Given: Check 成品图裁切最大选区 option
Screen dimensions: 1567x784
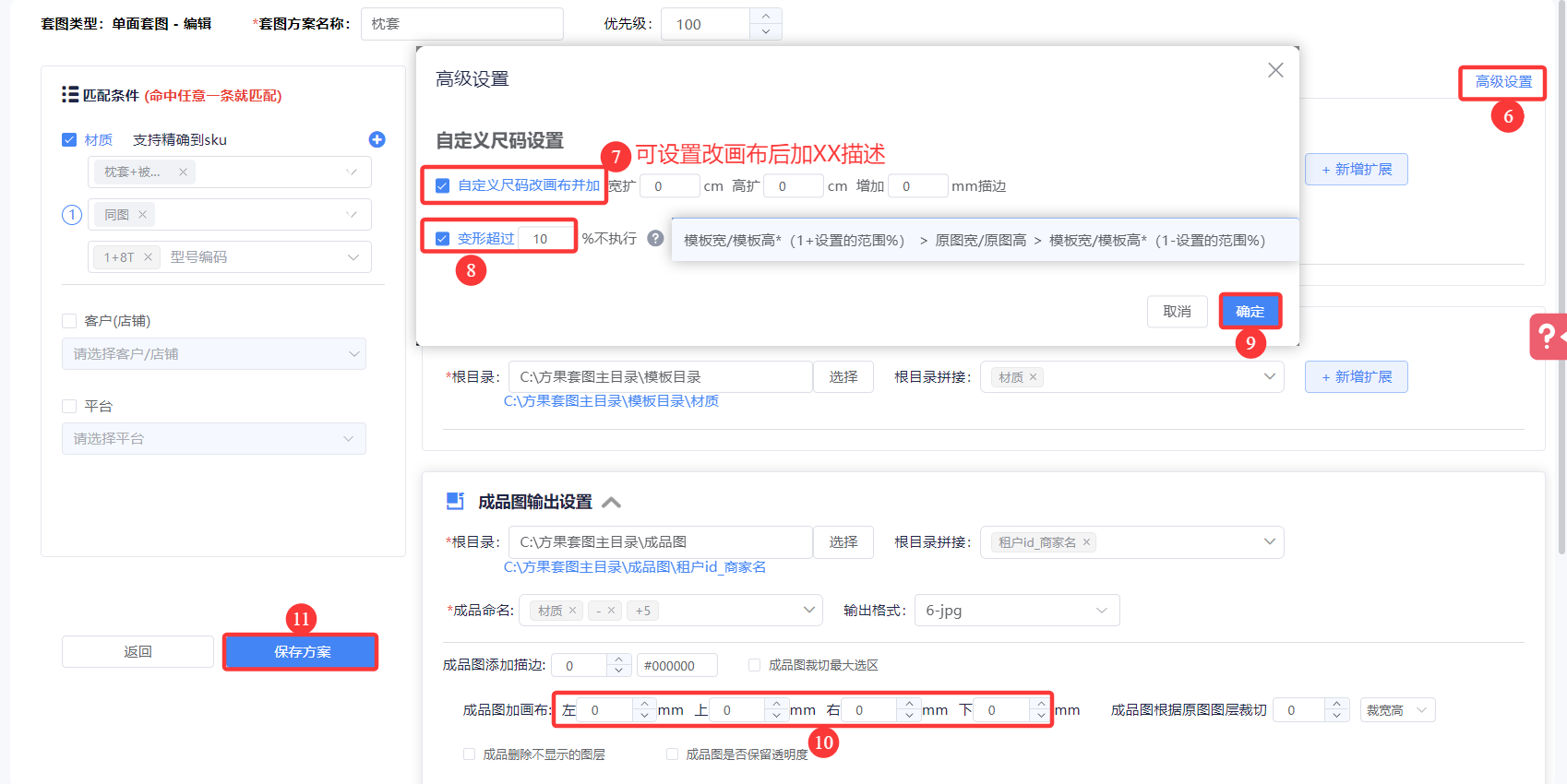Looking at the screenshot, I should [755, 665].
